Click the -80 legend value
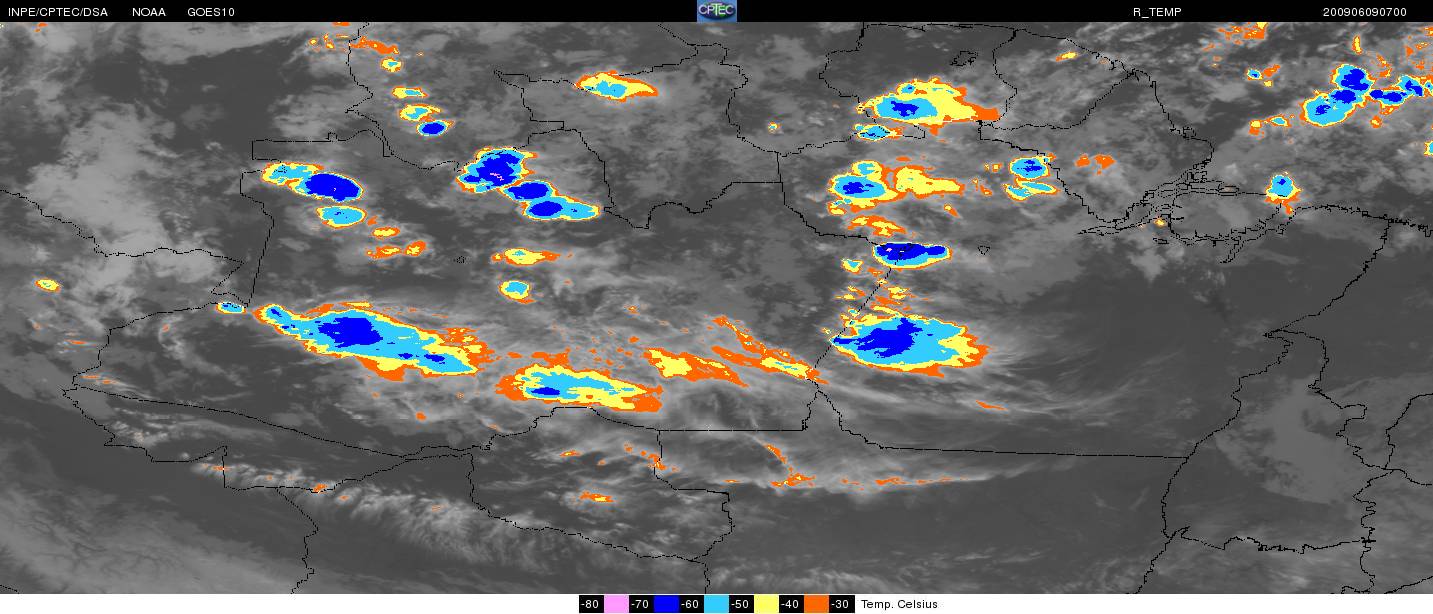This screenshot has width=1433, height=614. pos(590,604)
